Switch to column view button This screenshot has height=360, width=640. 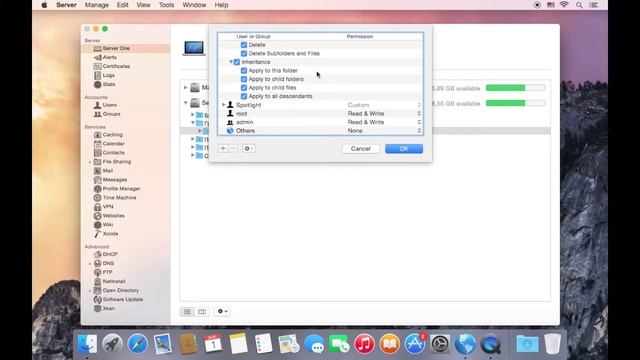(202, 311)
